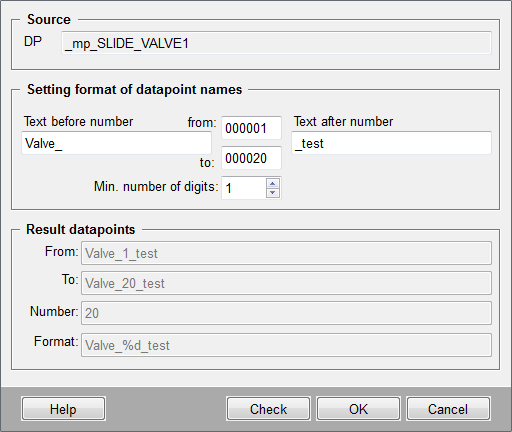512x432 pixels.
Task: Focus the Text after number field
Action: (x=391, y=143)
